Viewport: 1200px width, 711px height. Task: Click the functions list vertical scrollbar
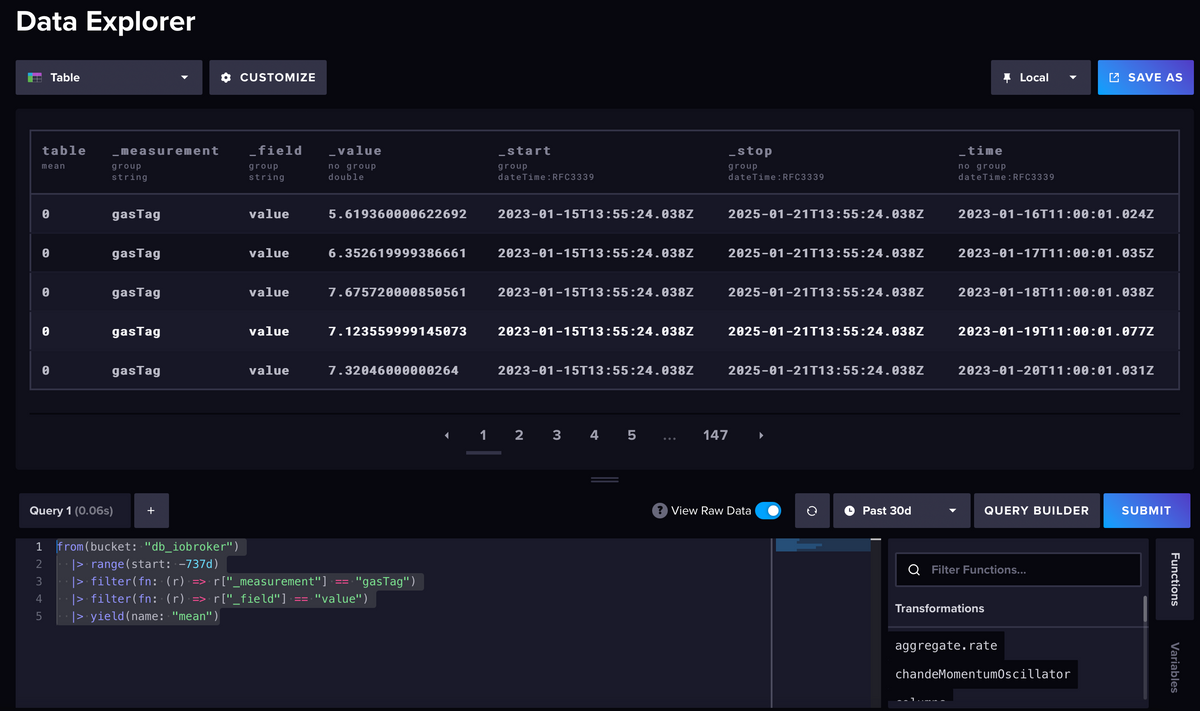1145,610
